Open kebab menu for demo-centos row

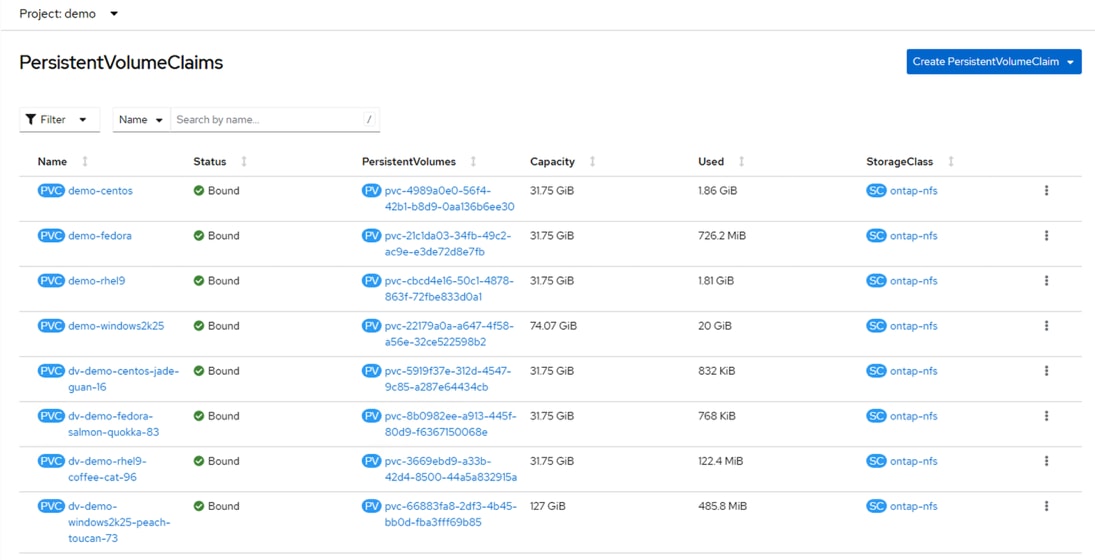(x=1046, y=191)
